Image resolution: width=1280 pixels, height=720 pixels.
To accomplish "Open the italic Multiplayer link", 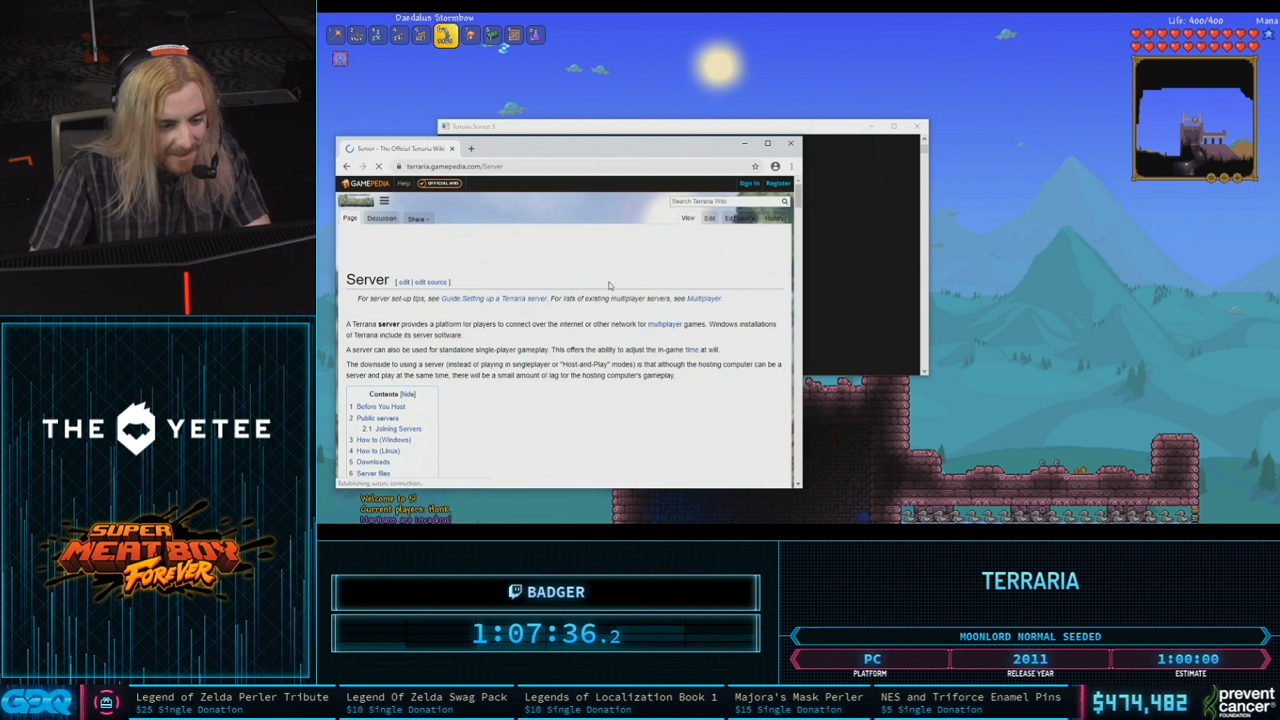I will (x=704, y=298).
